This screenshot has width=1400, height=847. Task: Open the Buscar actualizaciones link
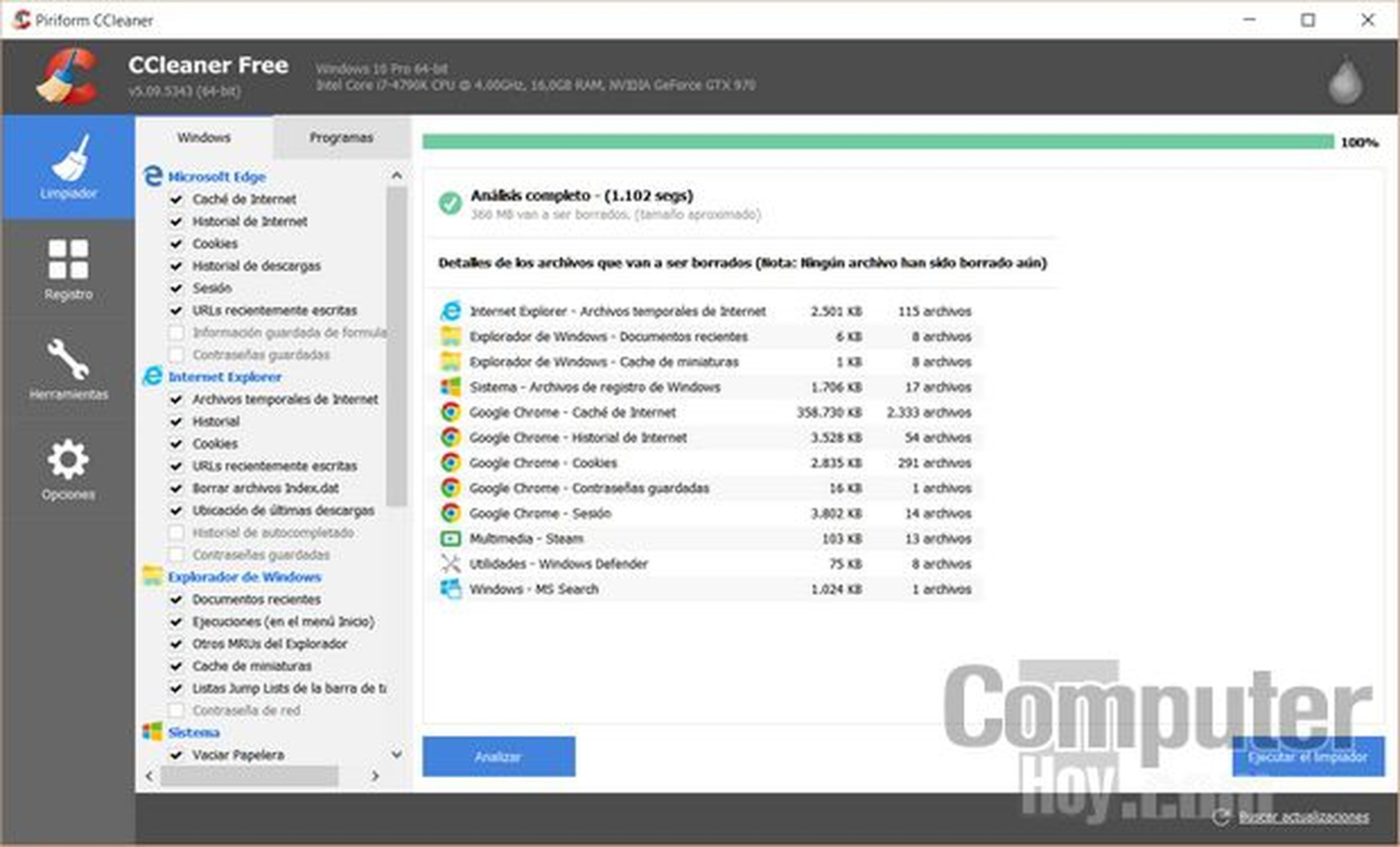[x=1304, y=817]
